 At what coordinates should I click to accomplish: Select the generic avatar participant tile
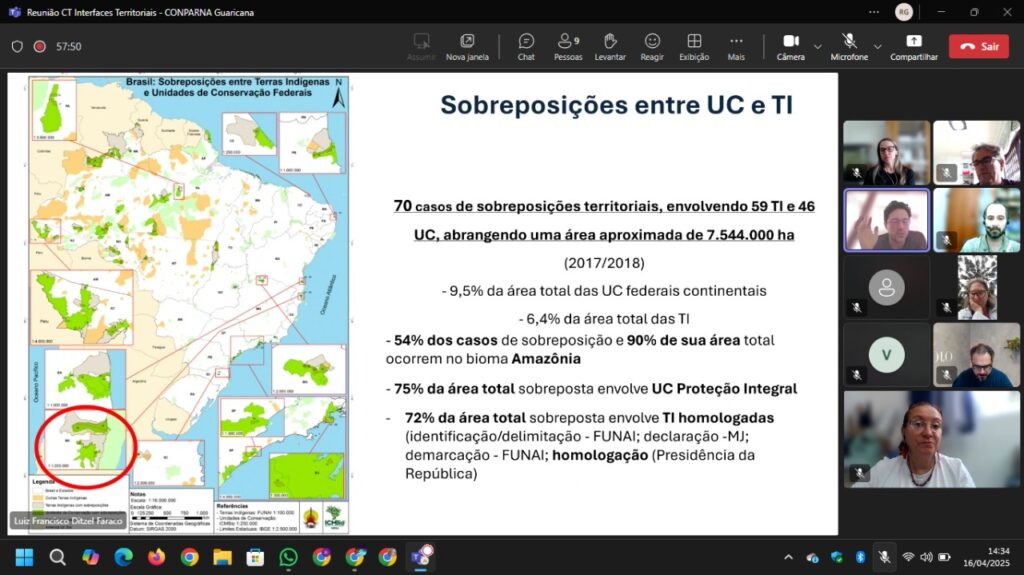point(886,288)
